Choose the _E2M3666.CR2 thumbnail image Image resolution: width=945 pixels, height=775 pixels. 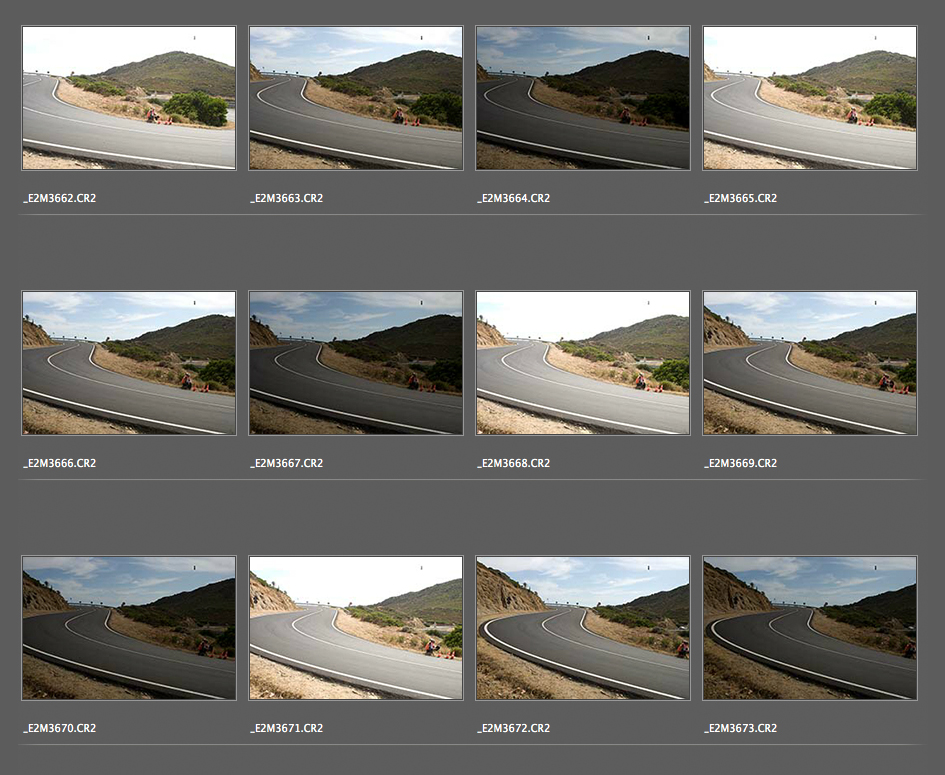pos(129,363)
